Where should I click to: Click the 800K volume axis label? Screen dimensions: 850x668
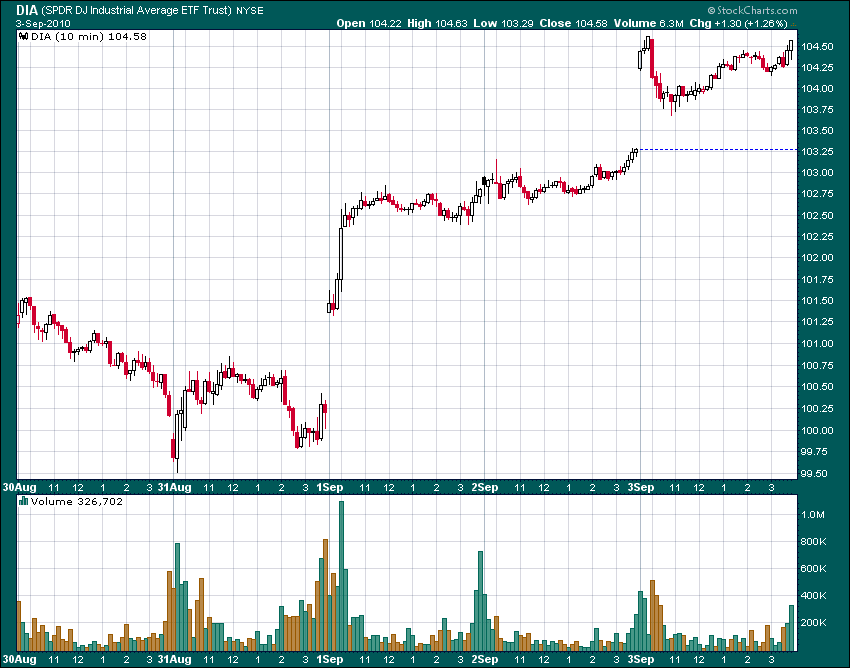click(x=814, y=542)
